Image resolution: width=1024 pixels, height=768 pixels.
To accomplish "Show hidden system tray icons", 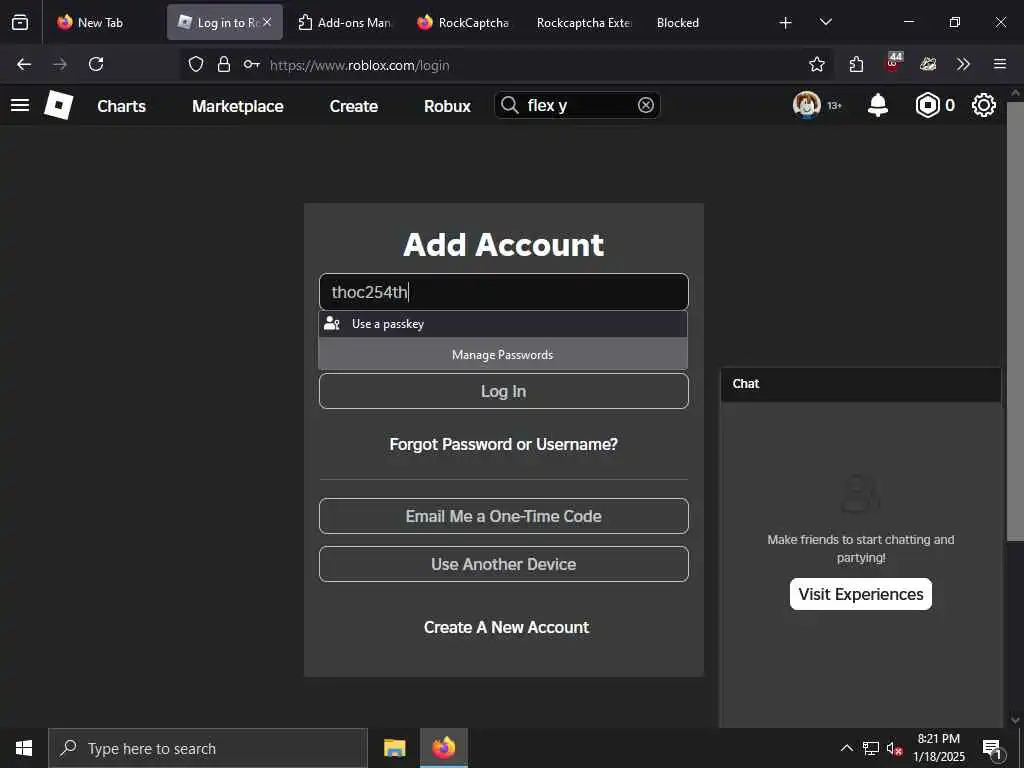I will coord(846,748).
